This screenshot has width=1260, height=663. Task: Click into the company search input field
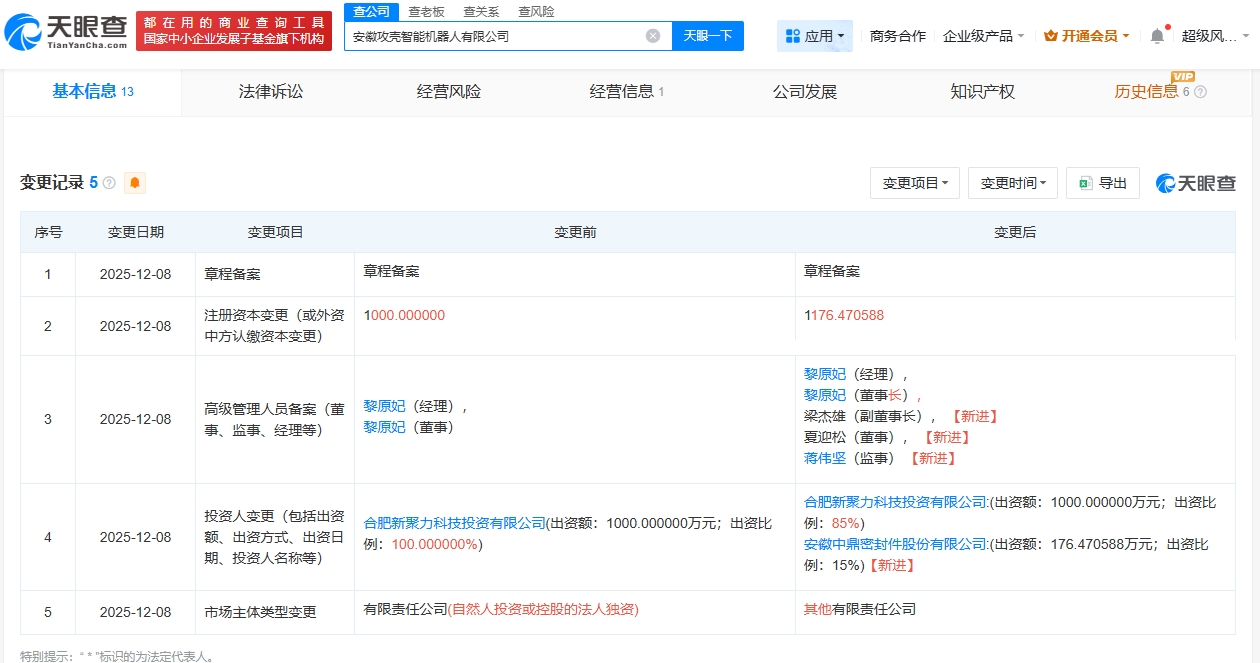495,36
